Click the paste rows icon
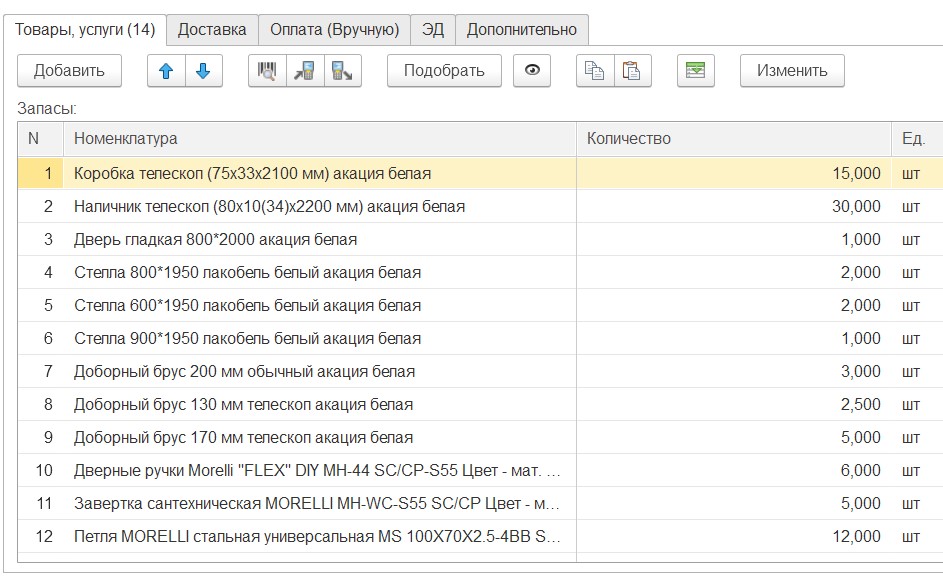 coord(632,71)
